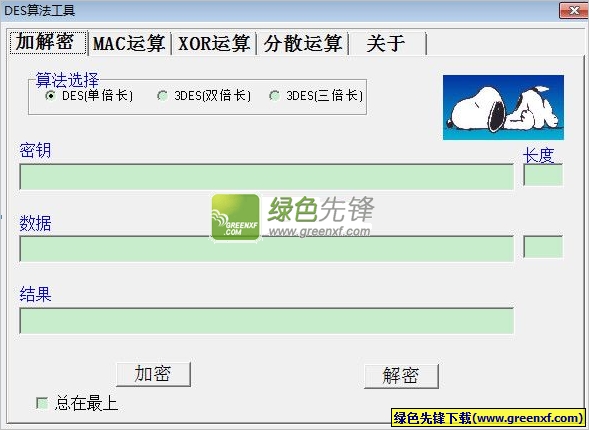The image size is (589, 430).
Task: Click the 解密 button
Action: pyautogui.click(x=401, y=376)
